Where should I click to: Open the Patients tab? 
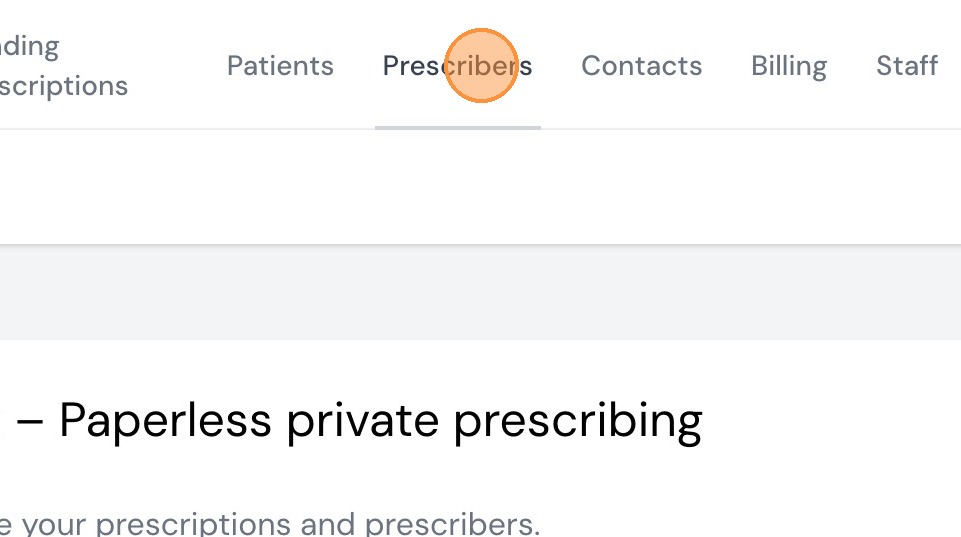280,66
